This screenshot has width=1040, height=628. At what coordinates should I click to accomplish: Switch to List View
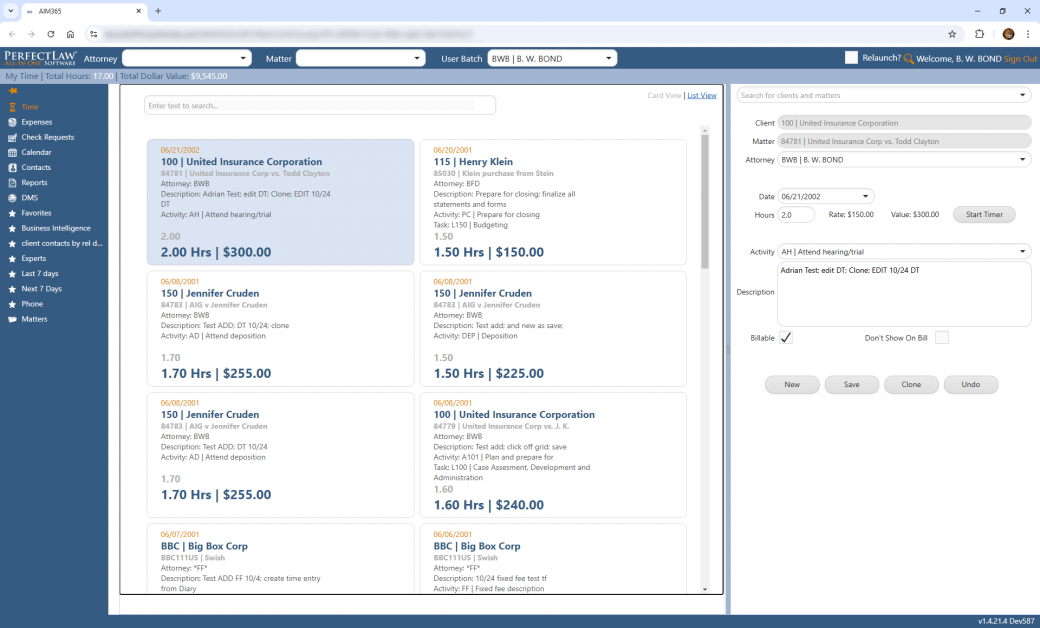(701, 96)
